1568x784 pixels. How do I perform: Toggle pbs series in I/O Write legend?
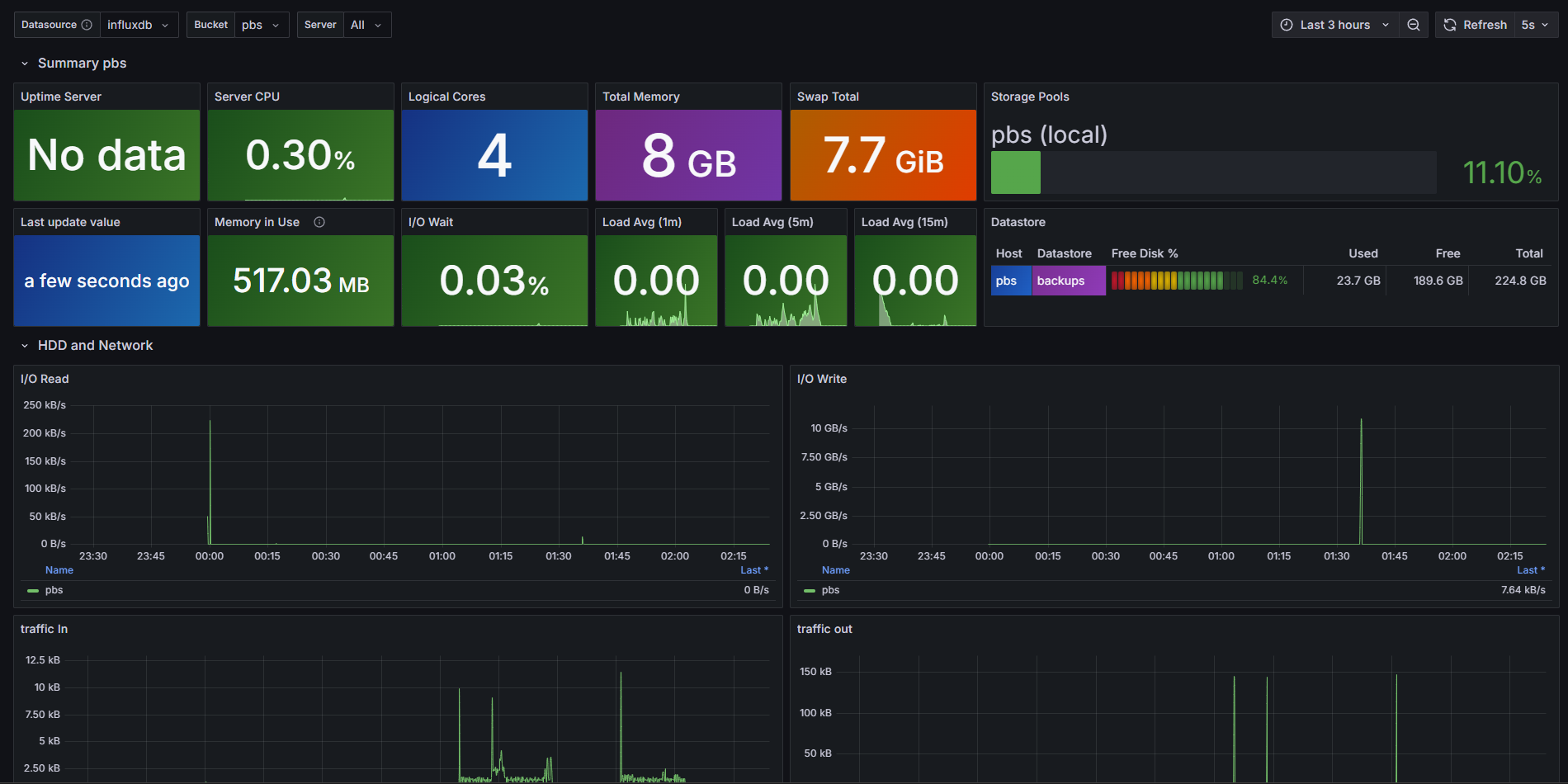830,590
